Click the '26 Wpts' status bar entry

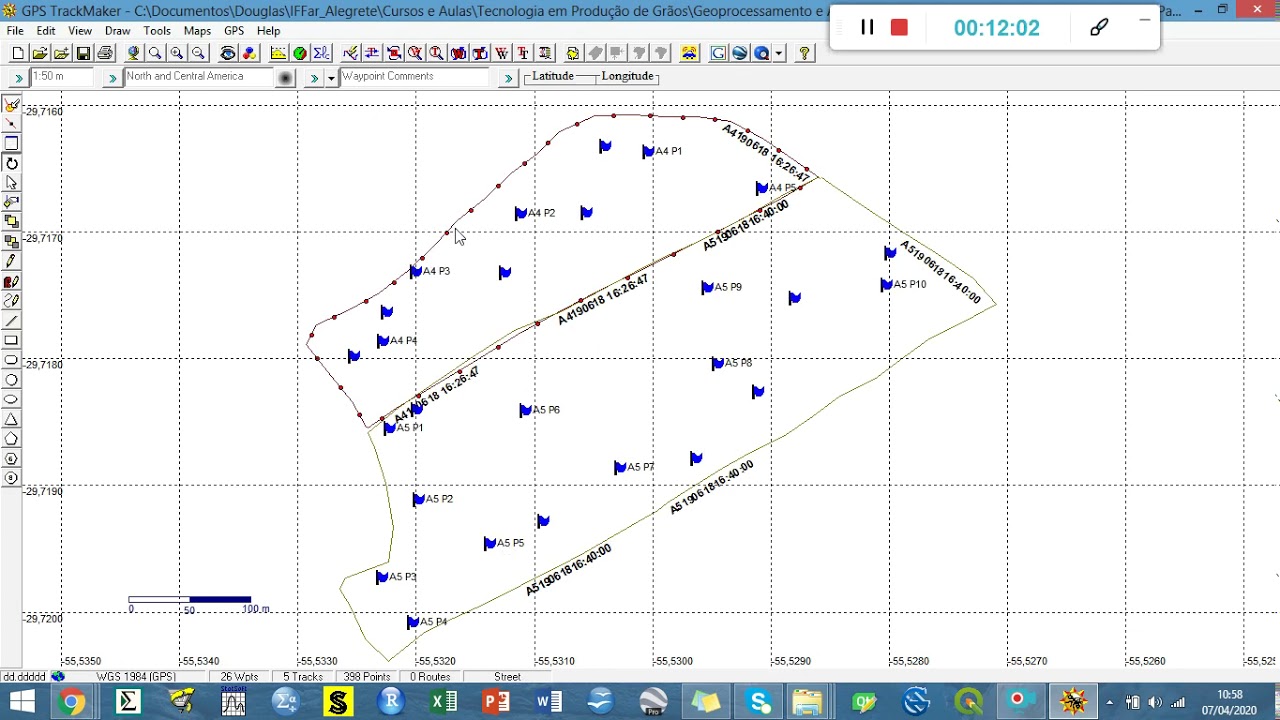239,677
